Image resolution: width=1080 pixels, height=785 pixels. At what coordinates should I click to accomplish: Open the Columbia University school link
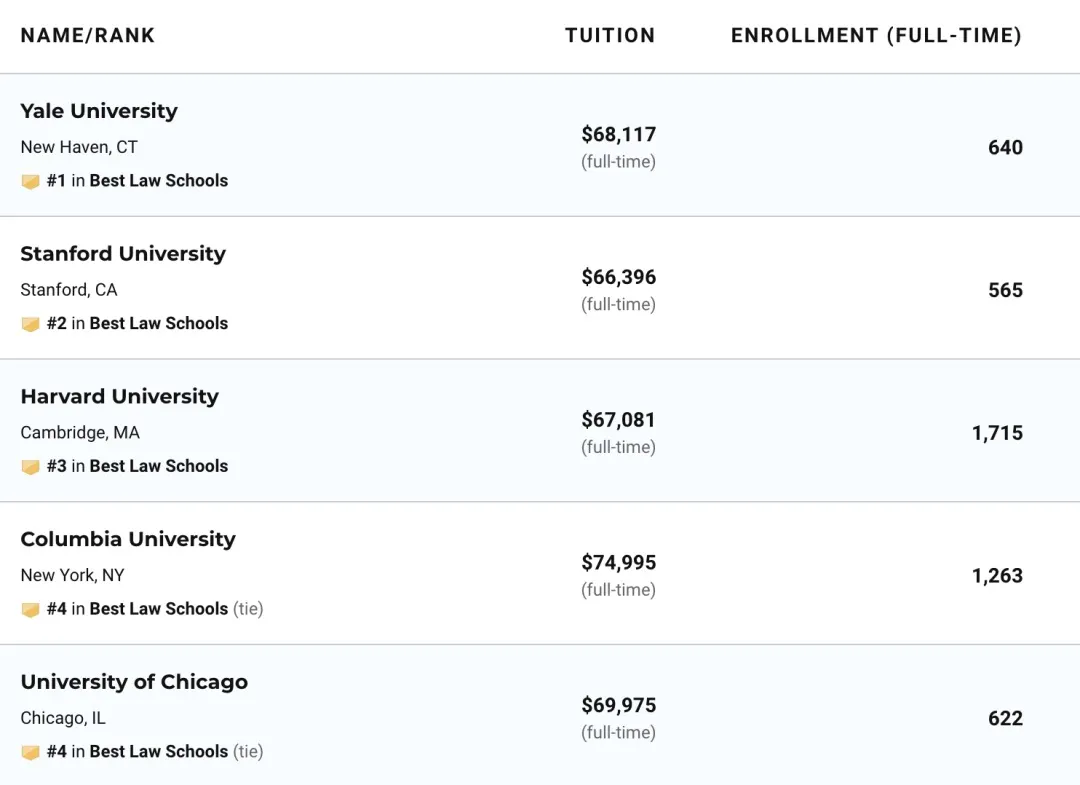tap(128, 540)
